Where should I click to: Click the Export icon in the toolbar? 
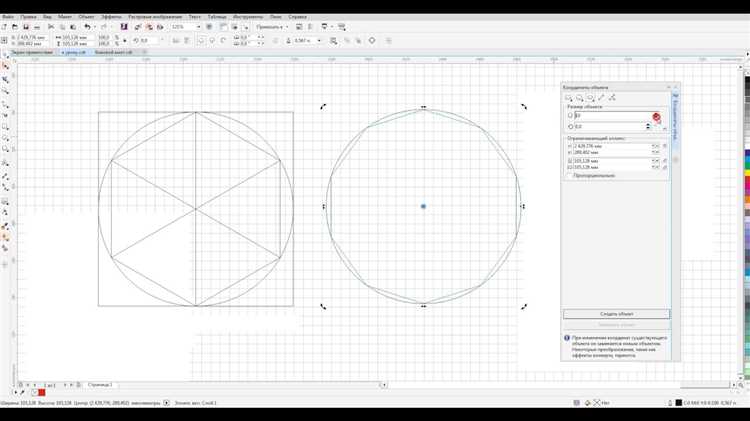coord(149,27)
